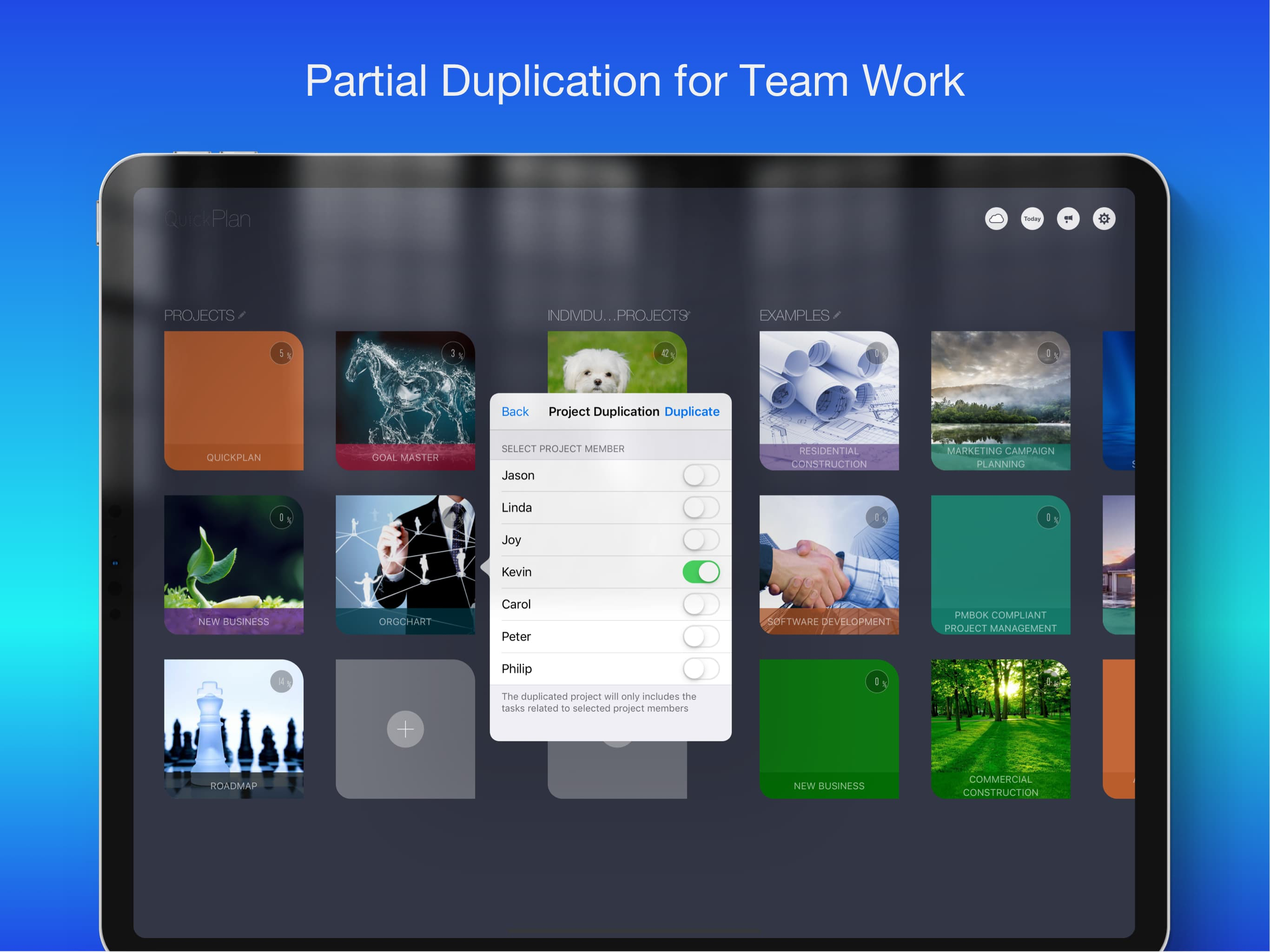The height and width of the screenshot is (952, 1270).
Task: Open the Orgchart project tile
Action: tap(405, 564)
